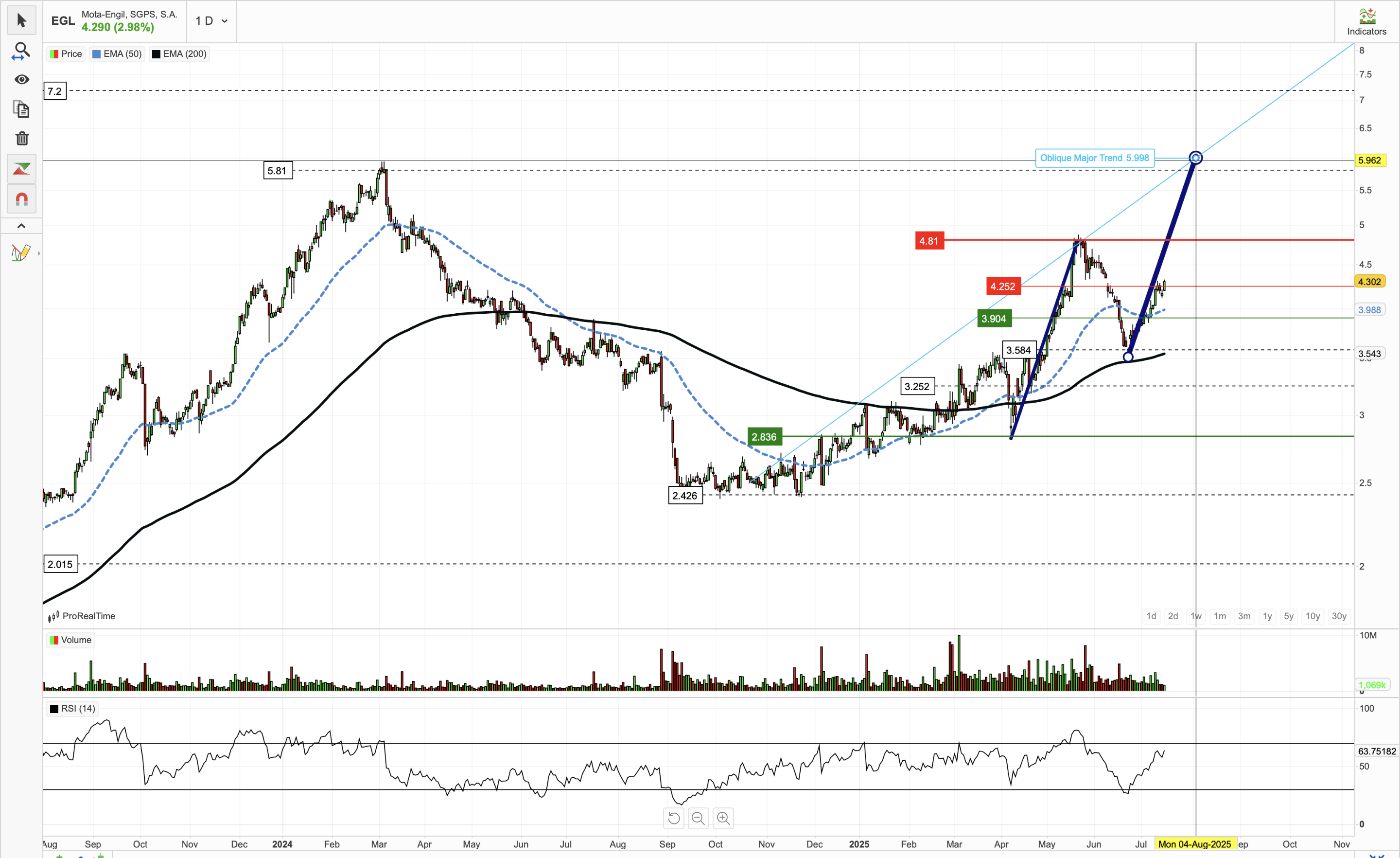Zoom out using minus magnifier

pyautogui.click(x=698, y=818)
